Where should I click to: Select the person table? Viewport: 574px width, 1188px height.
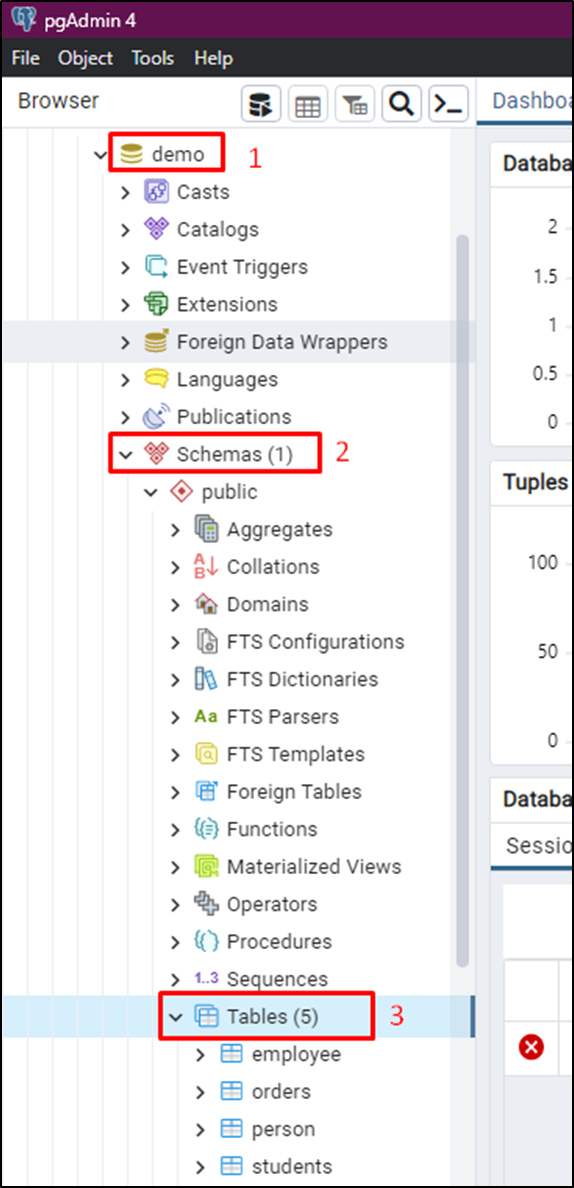[283, 1129]
